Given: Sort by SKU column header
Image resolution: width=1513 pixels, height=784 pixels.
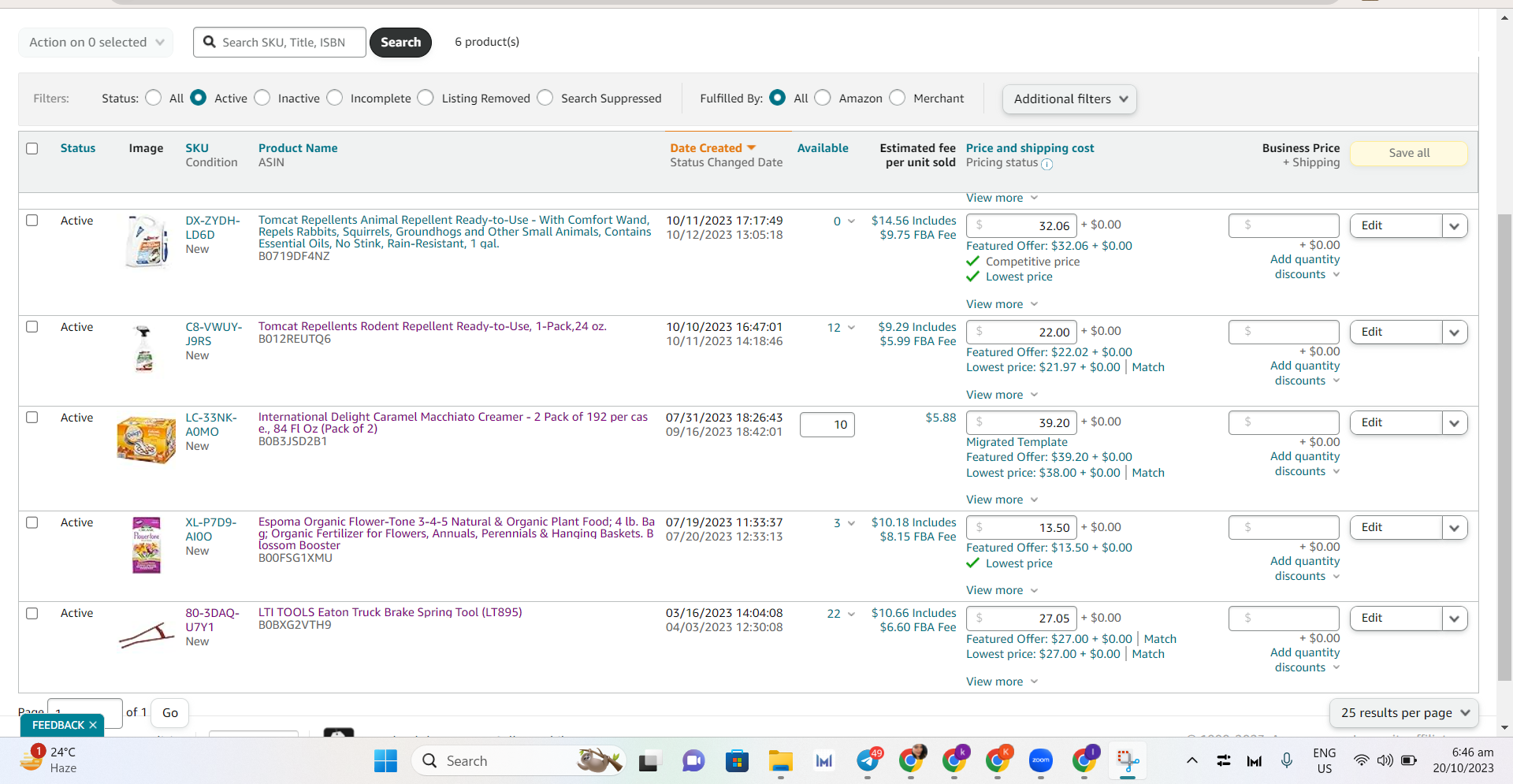Looking at the screenshot, I should (x=197, y=148).
